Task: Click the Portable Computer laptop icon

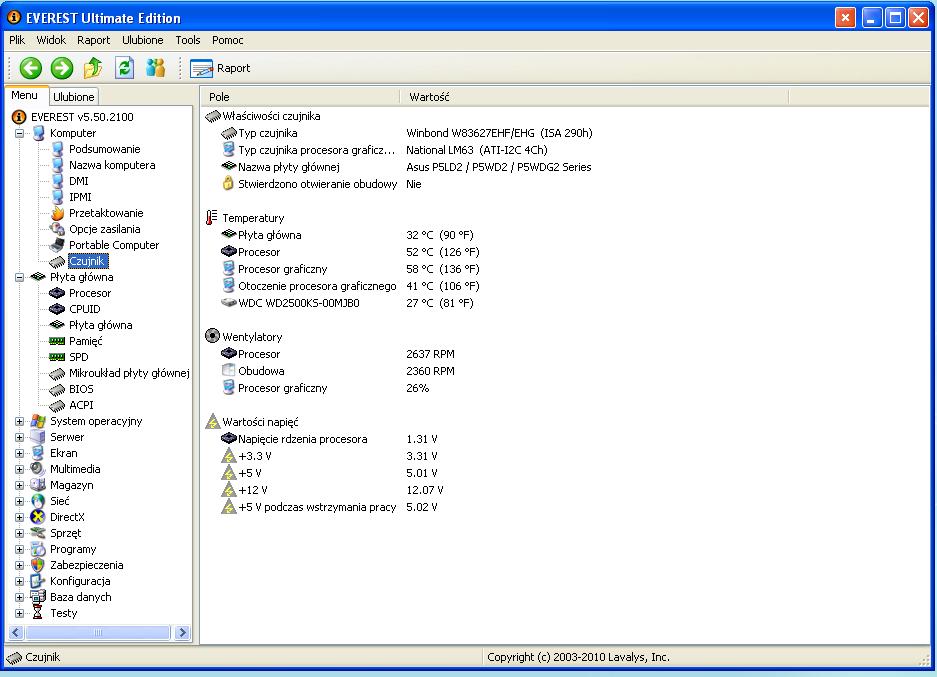Action: (x=57, y=245)
